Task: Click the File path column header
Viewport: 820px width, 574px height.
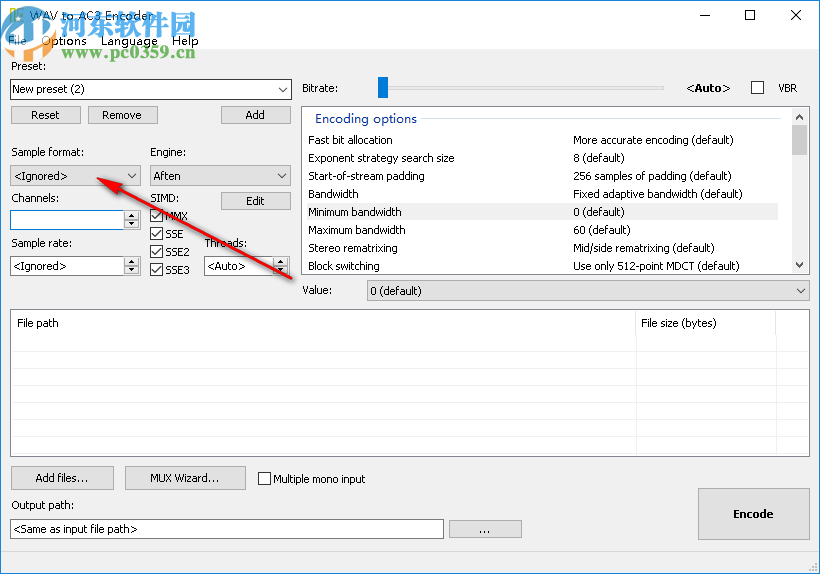Action: 323,323
